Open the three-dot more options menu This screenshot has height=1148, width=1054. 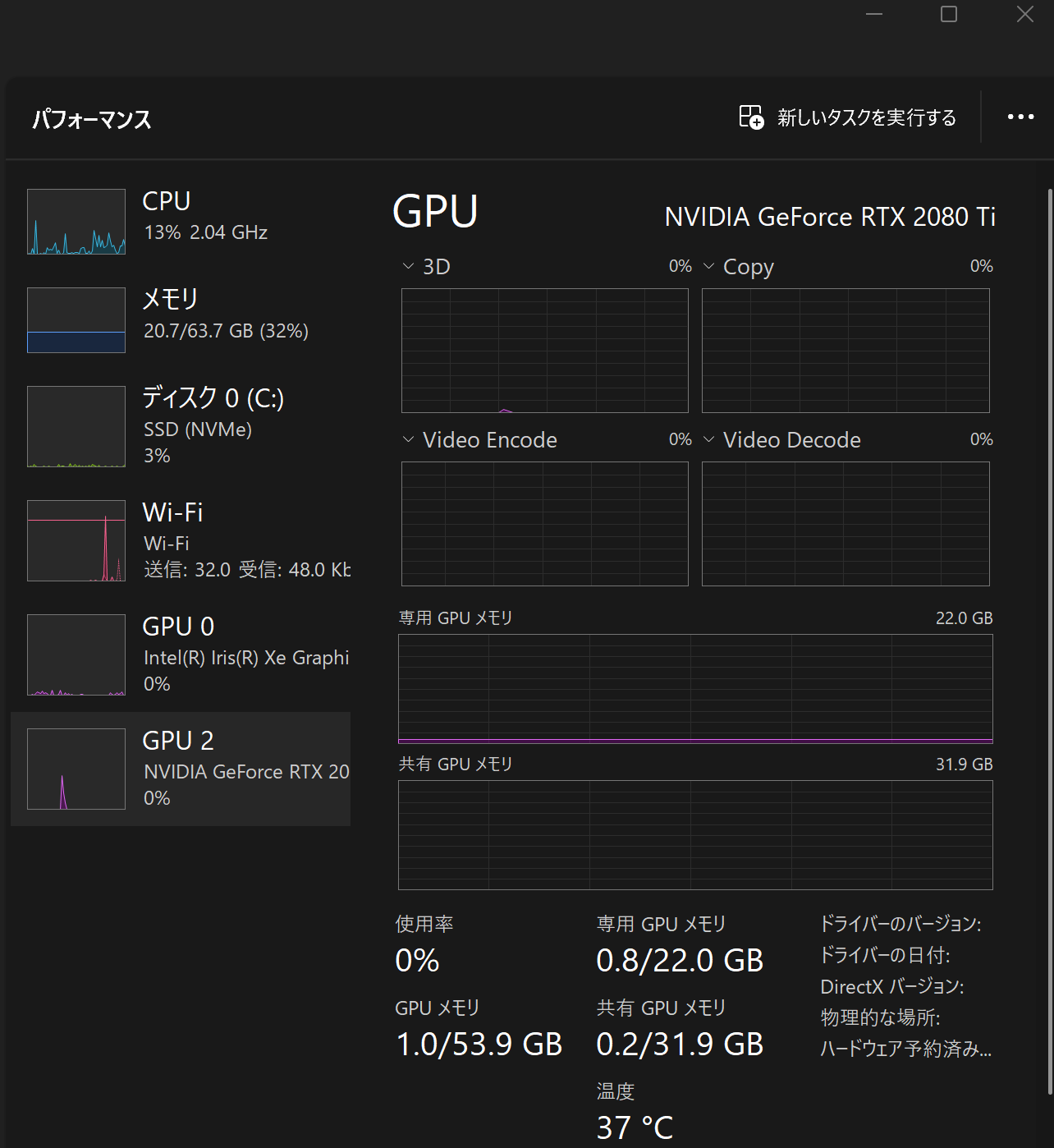[1020, 117]
